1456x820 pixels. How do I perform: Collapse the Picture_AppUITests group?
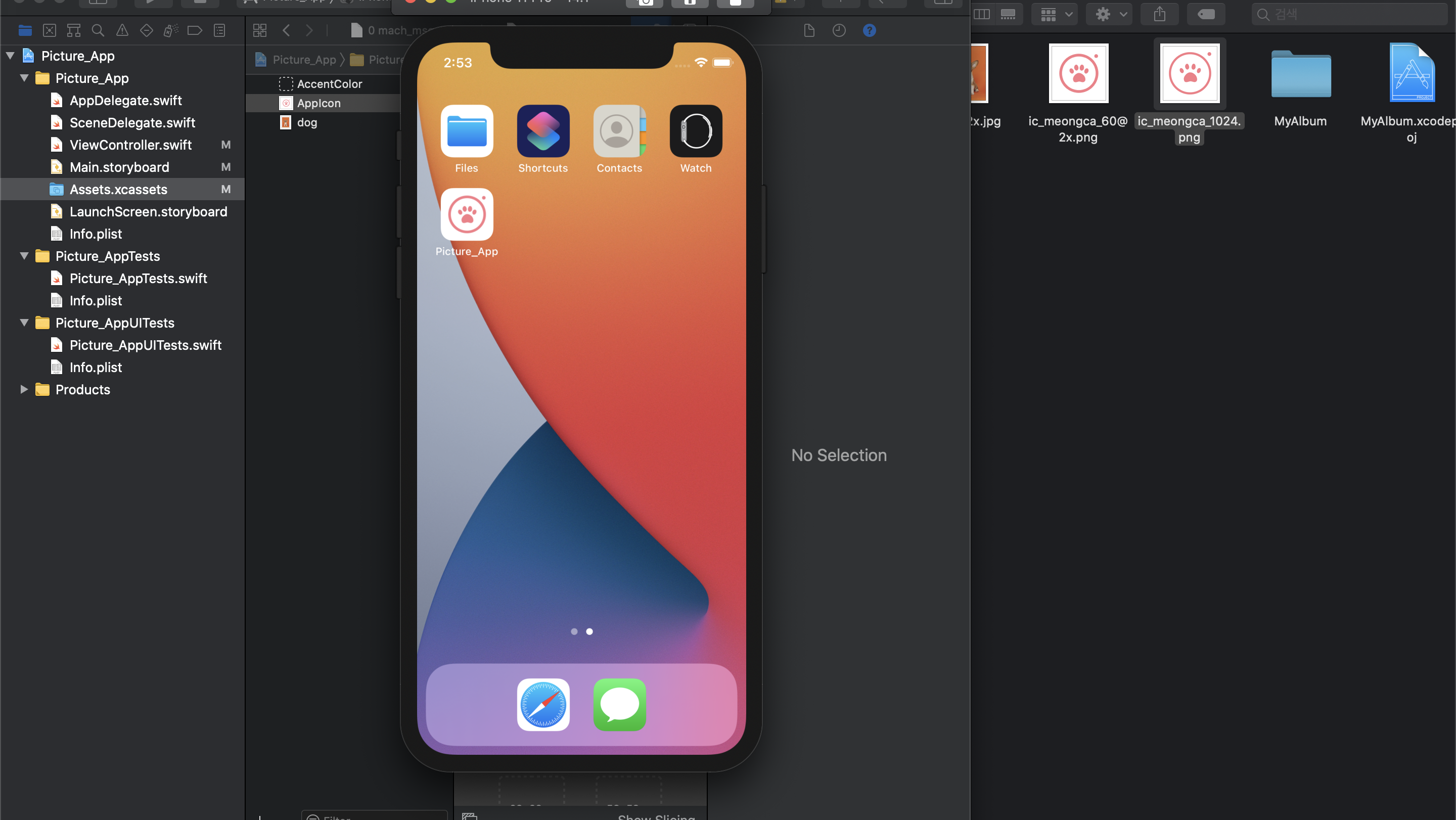pos(24,323)
